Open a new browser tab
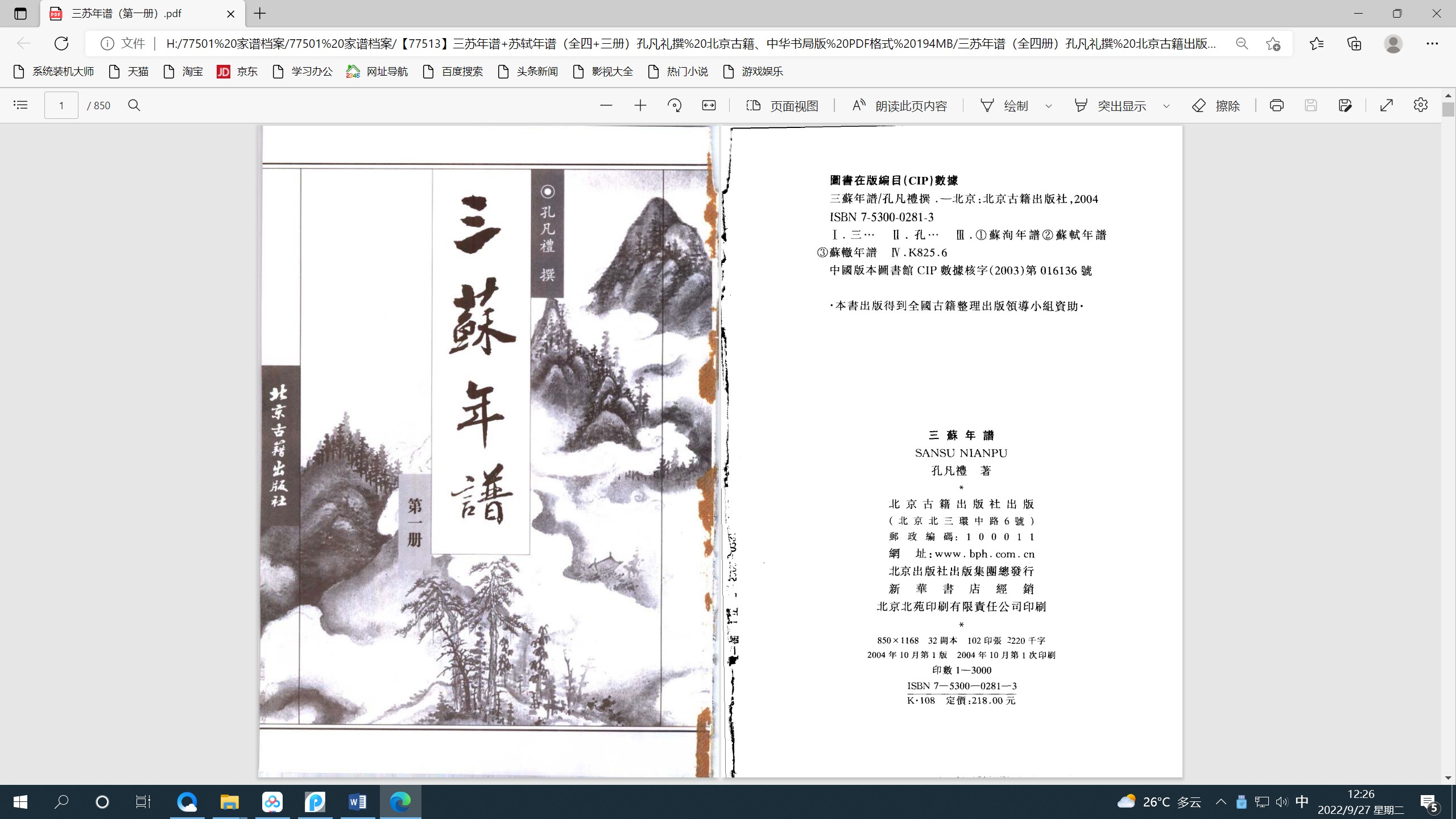1456x819 pixels. 260,14
